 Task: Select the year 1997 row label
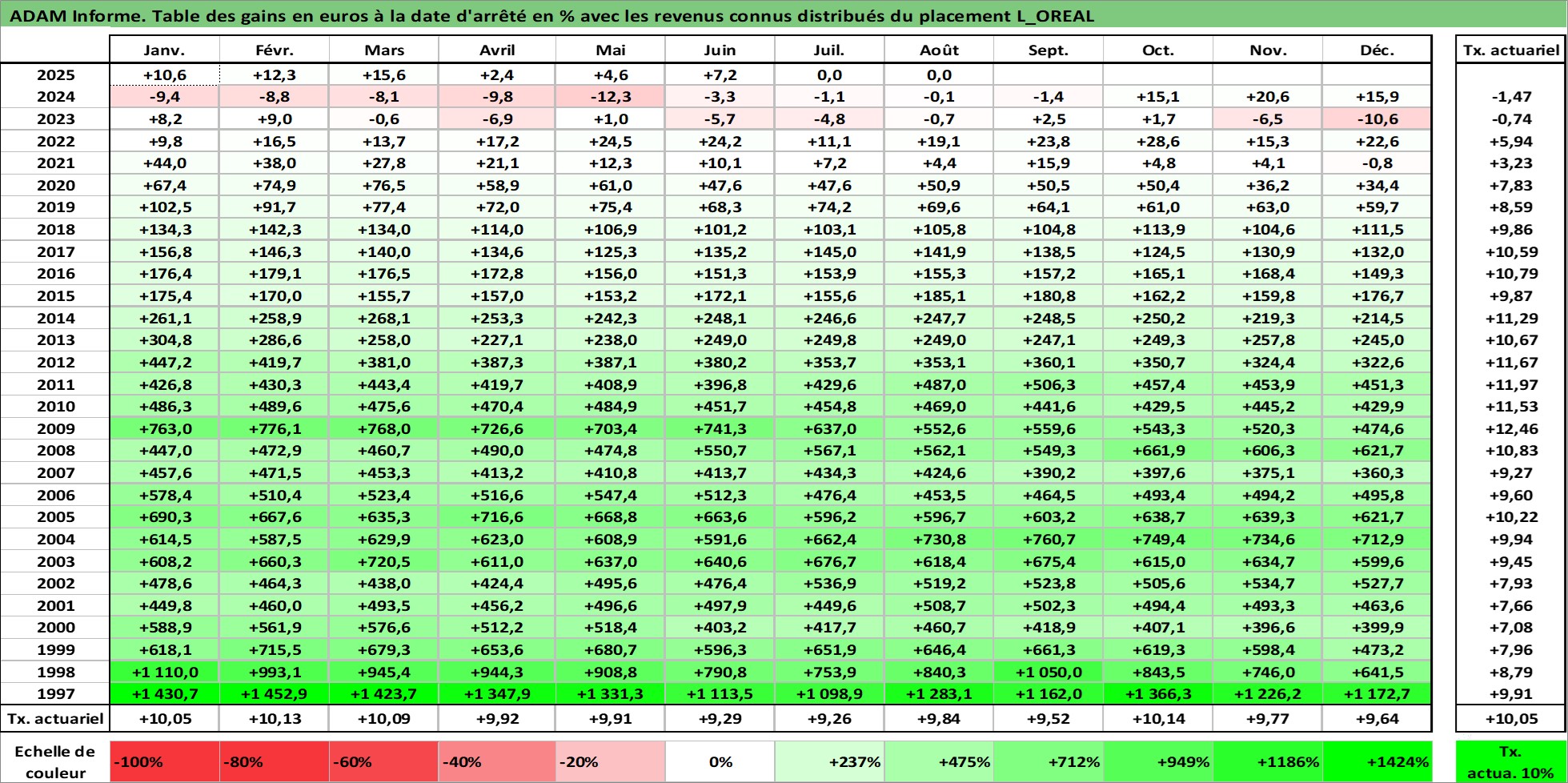[55, 694]
